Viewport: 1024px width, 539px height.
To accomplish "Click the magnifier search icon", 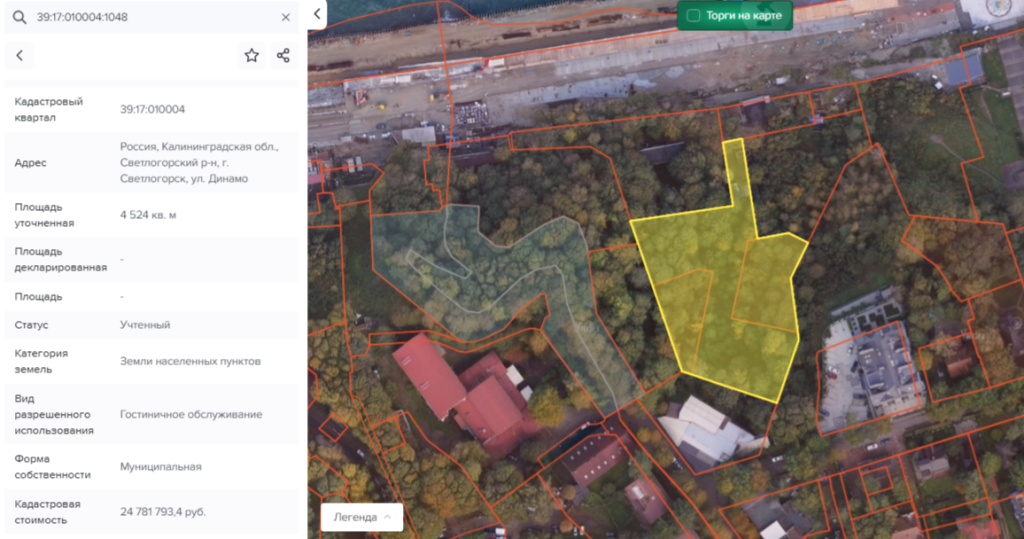I will point(19,17).
